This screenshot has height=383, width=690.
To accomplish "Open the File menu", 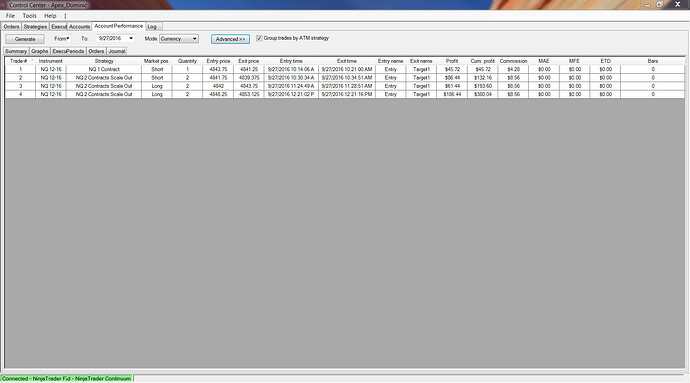I will [10, 16].
